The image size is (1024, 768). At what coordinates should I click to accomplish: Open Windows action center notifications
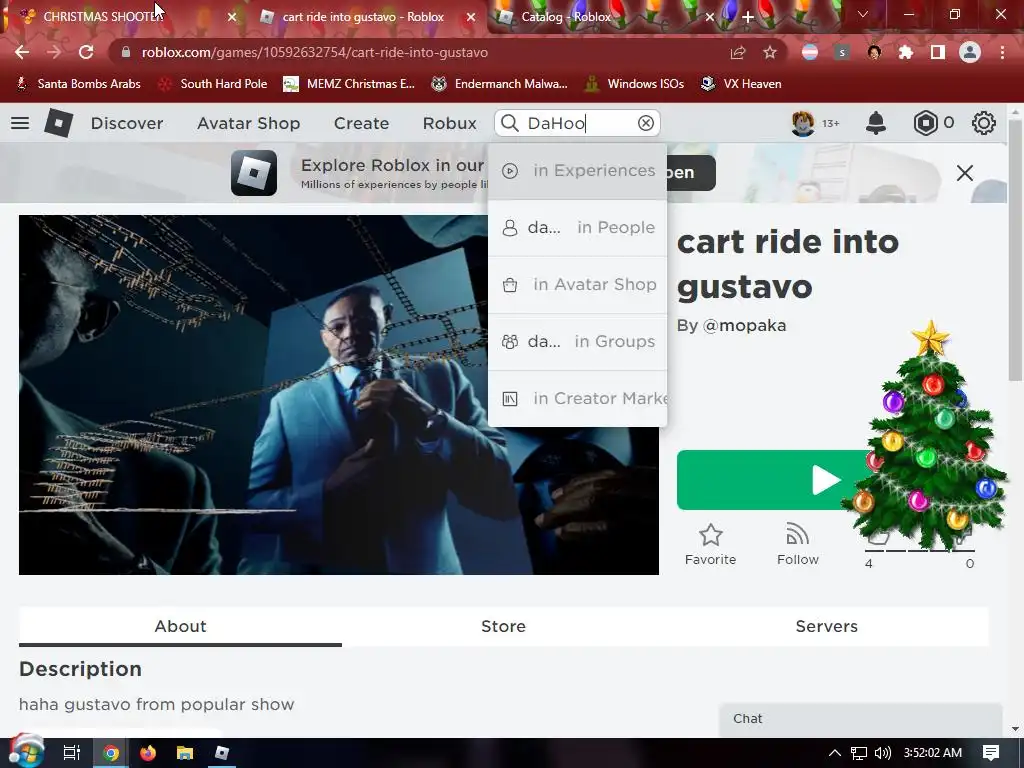click(x=991, y=753)
